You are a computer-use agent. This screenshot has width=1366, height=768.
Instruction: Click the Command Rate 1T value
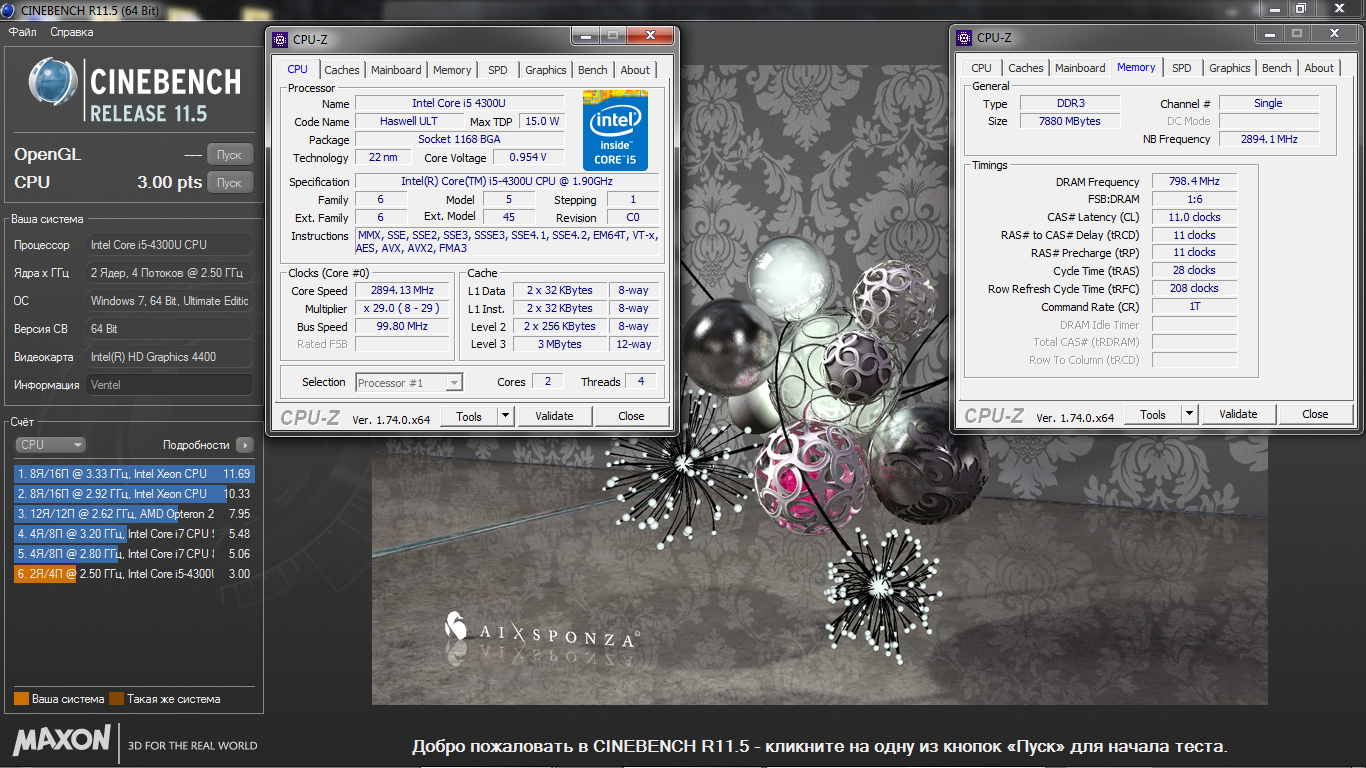click(x=1194, y=307)
